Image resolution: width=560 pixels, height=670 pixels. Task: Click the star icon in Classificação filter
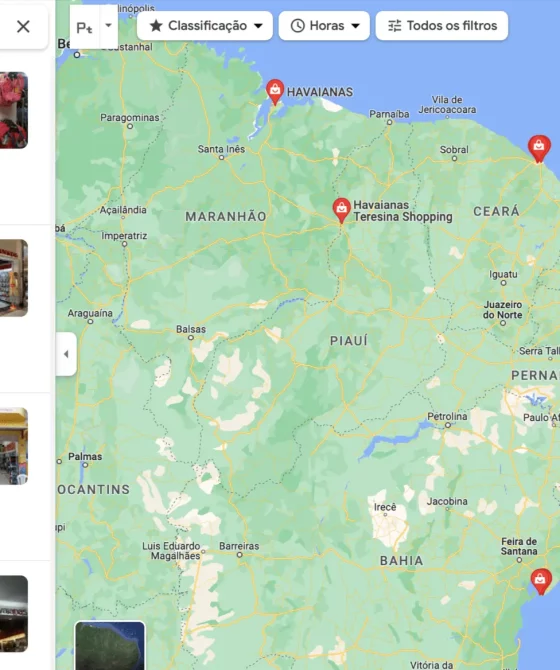click(x=156, y=26)
